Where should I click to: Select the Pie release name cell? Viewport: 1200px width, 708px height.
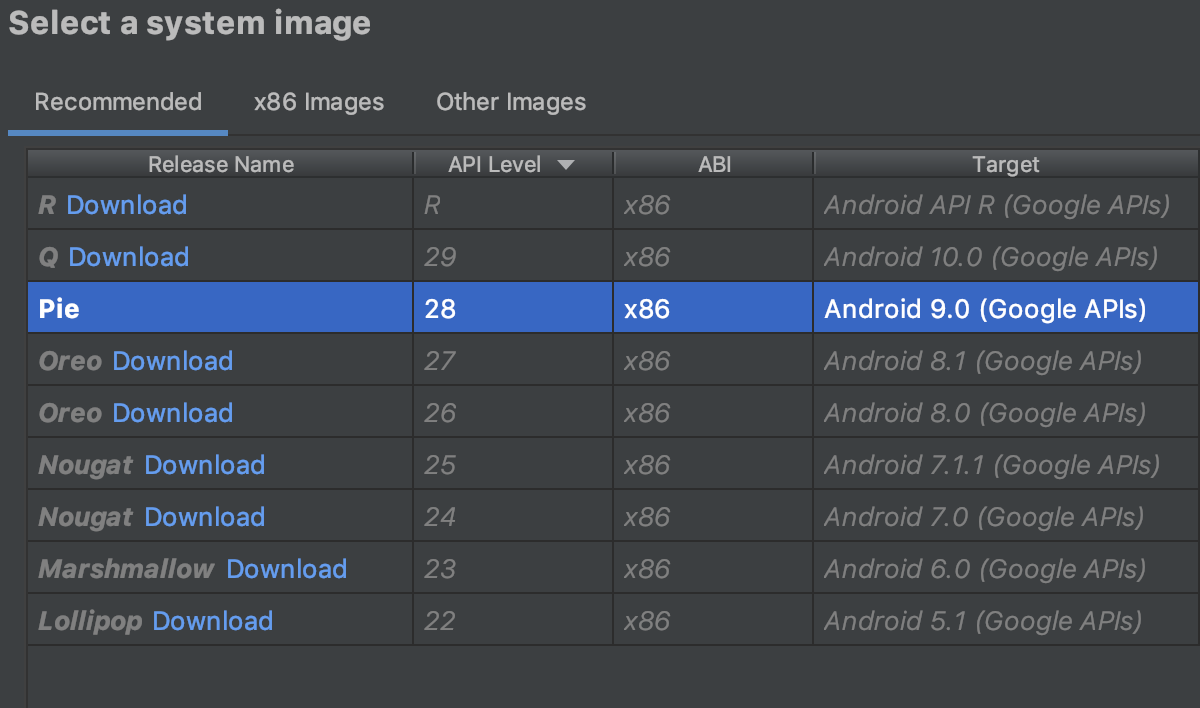point(221,309)
